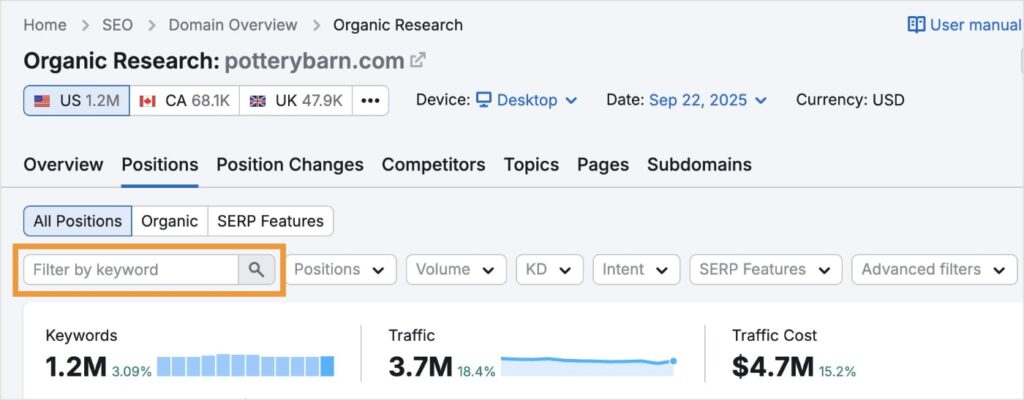
Task: Switch to the Competitors tab
Action: [x=434, y=165]
